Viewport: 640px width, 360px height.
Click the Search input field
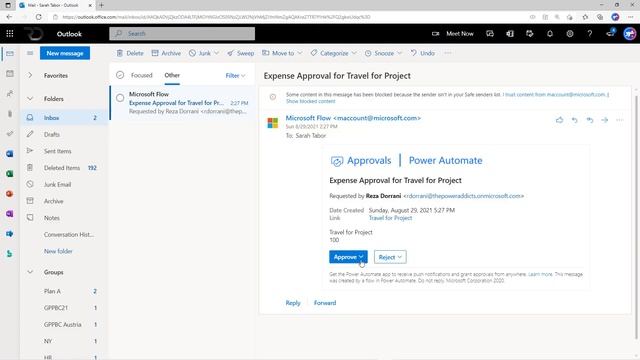coord(182,33)
